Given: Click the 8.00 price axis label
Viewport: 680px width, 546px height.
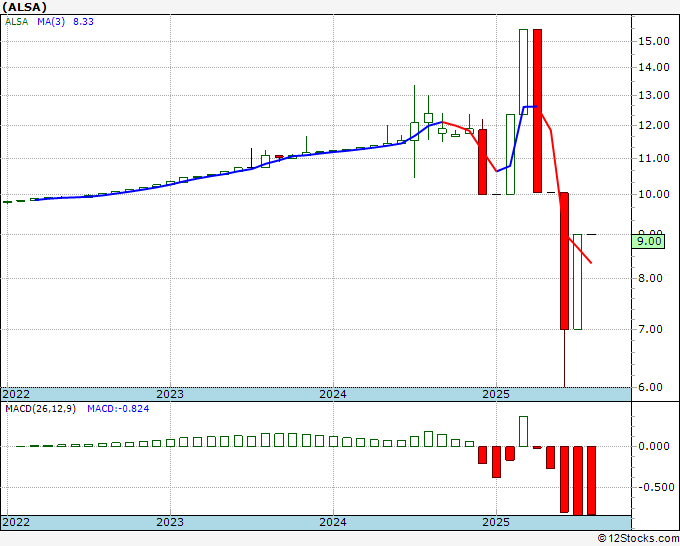Looking at the screenshot, I should tap(651, 278).
